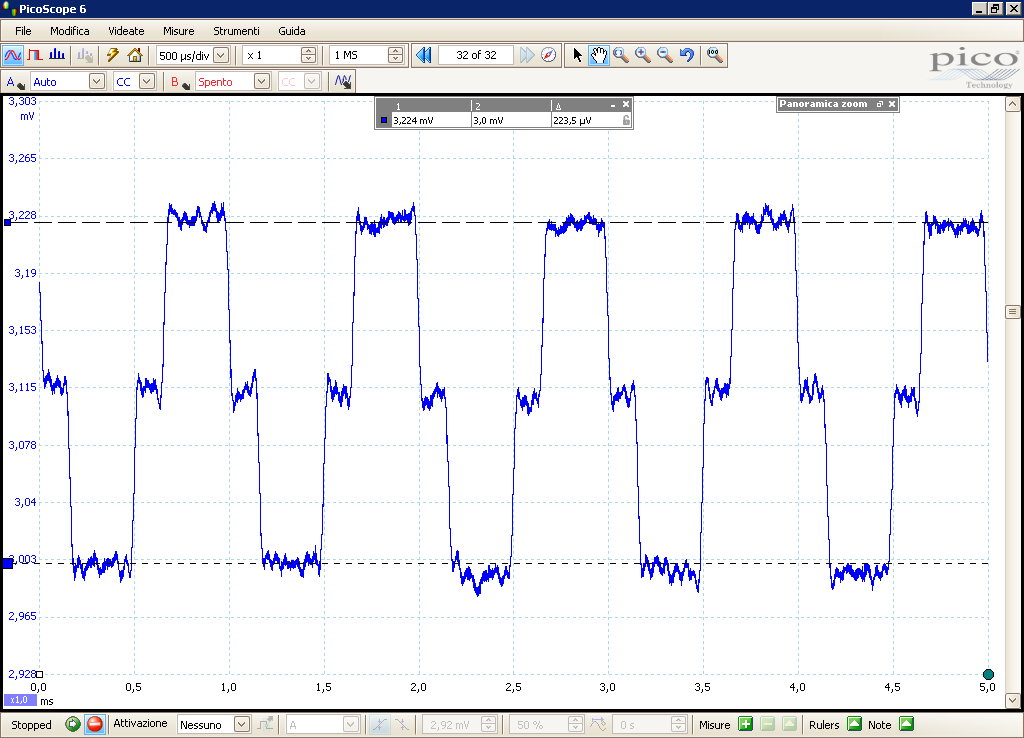Click the vertical scrollbar thumb

point(1012,312)
